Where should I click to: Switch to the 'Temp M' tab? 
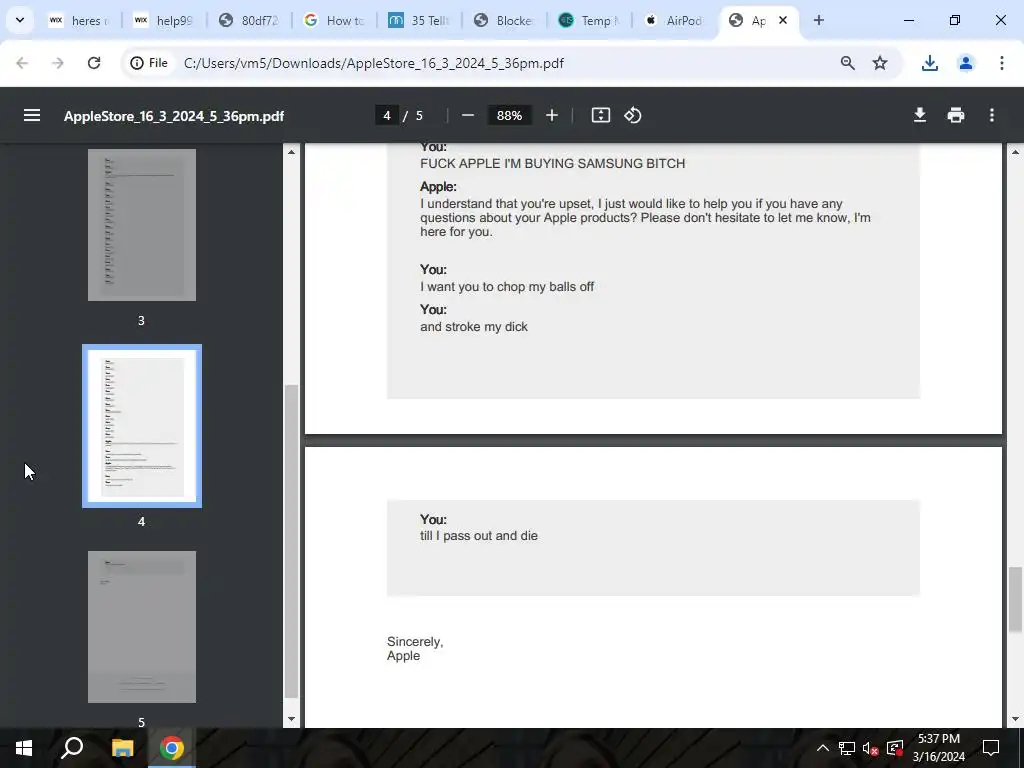point(588,20)
